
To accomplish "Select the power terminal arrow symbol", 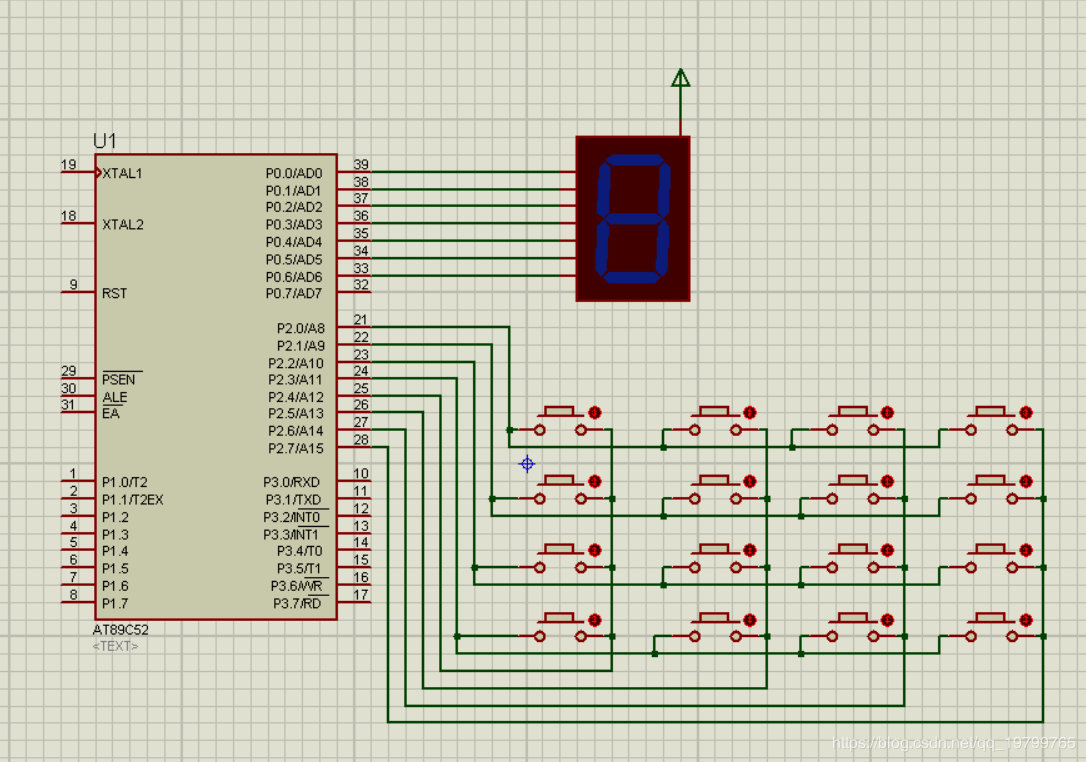I will (680, 78).
